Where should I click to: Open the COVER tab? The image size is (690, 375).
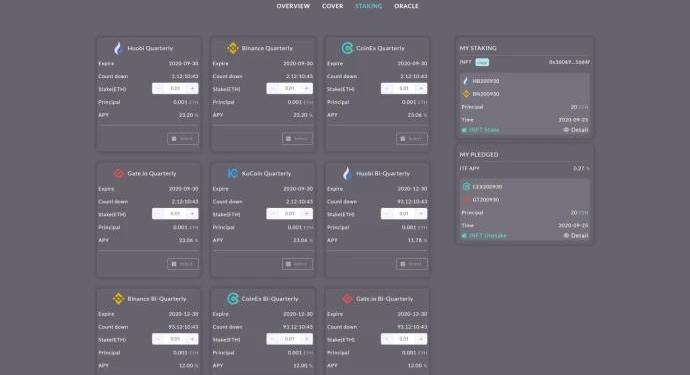[x=332, y=6]
